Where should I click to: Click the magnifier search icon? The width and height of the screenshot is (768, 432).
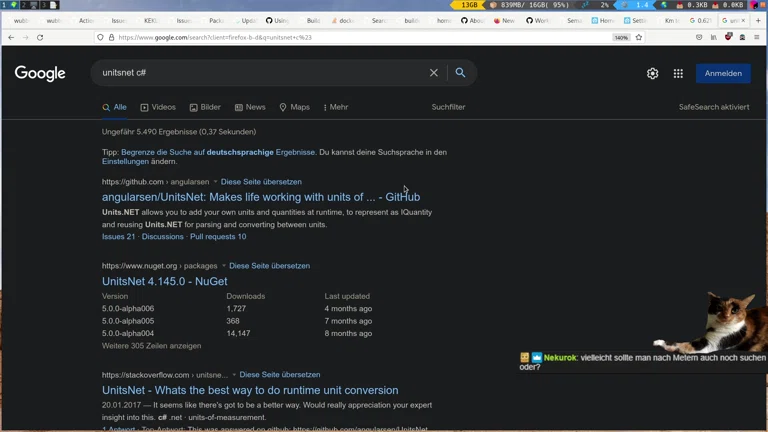[460, 73]
